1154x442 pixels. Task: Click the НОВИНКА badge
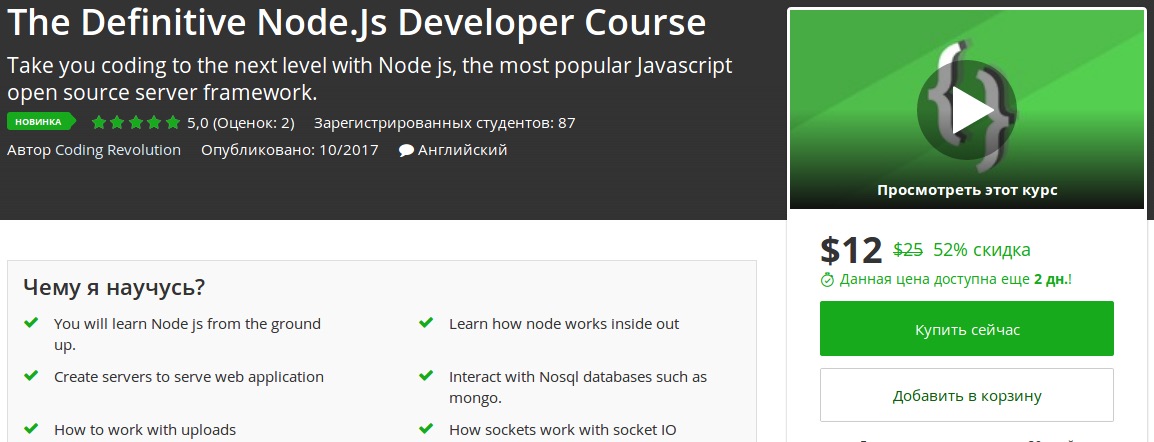[x=40, y=122]
